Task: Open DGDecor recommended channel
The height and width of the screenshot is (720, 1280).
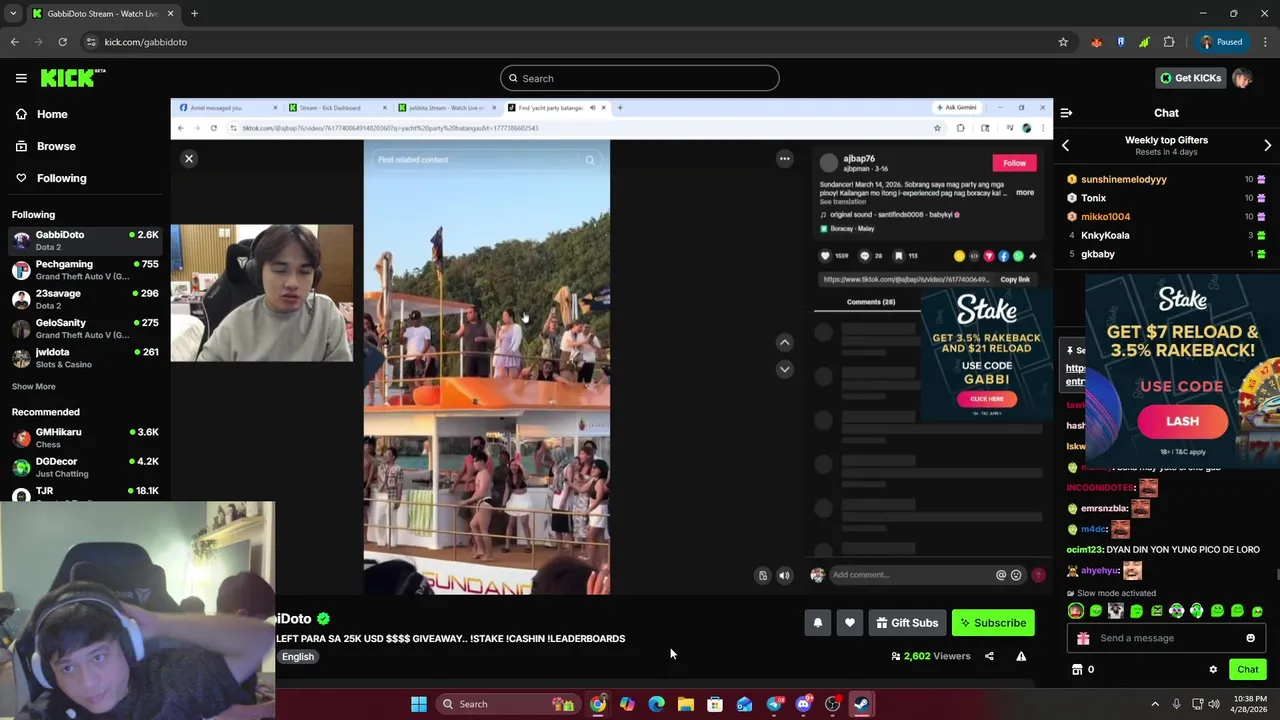Action: point(85,467)
